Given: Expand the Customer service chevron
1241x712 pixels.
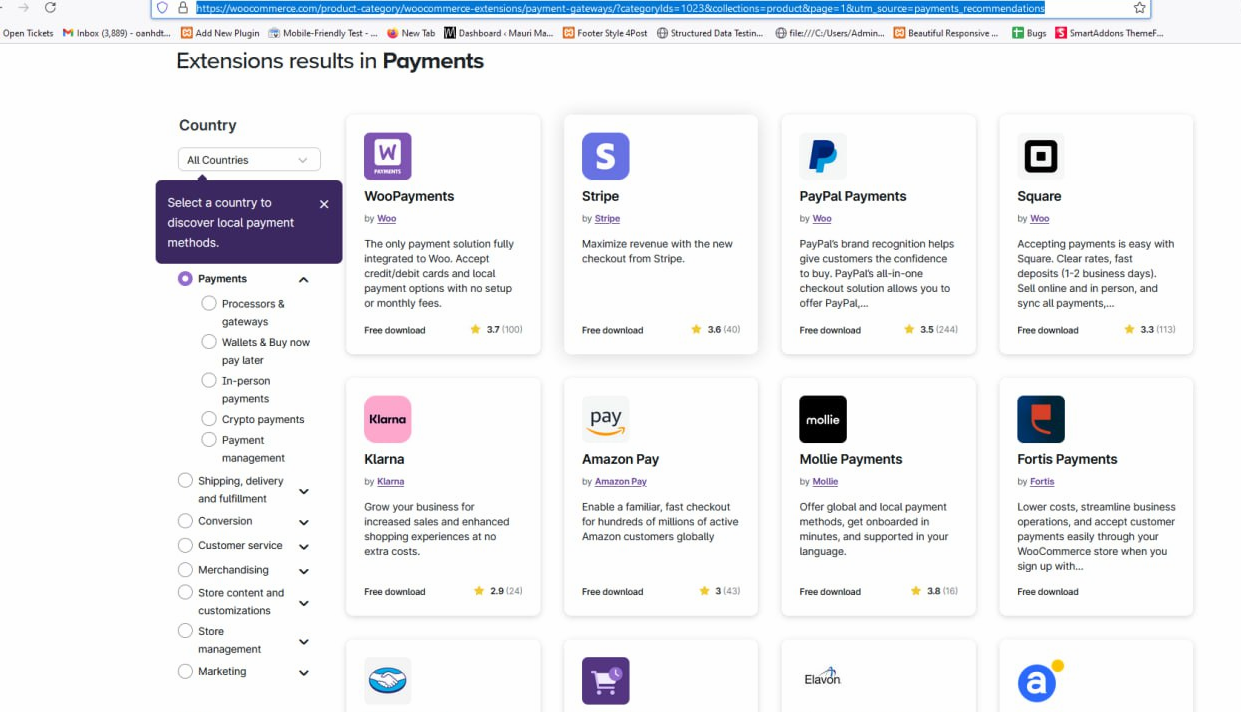Looking at the screenshot, I should click(304, 547).
